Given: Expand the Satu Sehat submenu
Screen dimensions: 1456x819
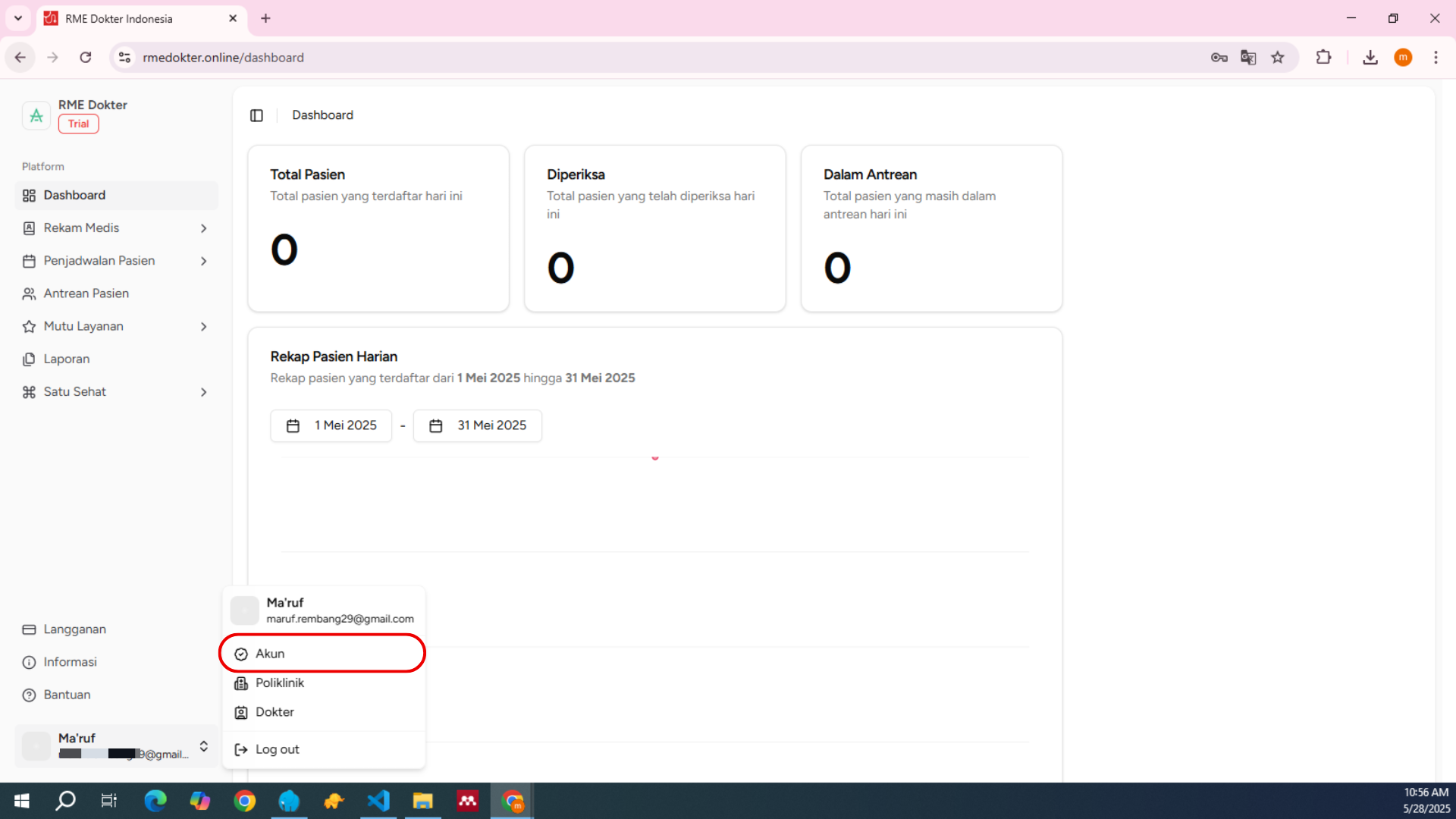Looking at the screenshot, I should (203, 392).
